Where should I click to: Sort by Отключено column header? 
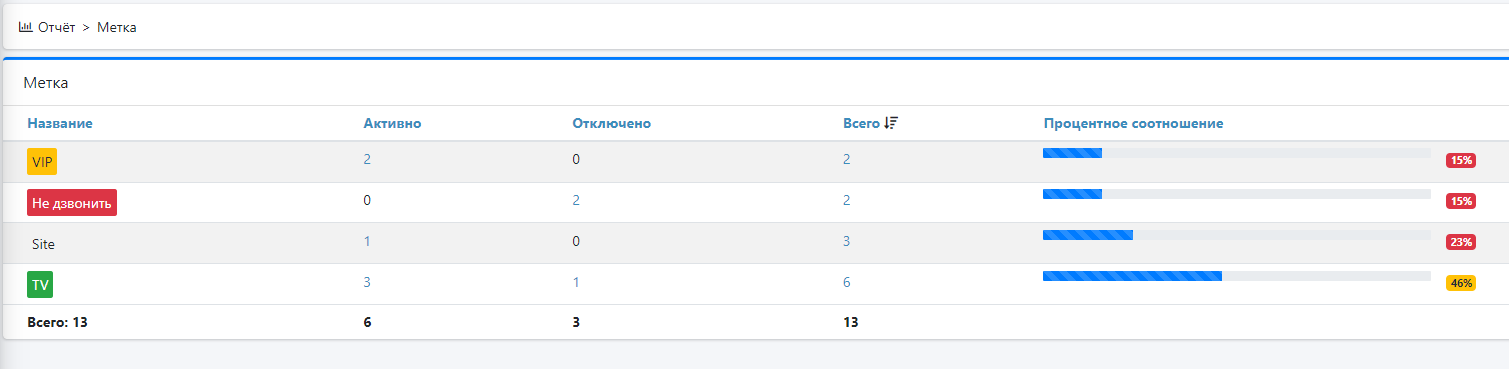pyautogui.click(x=612, y=123)
